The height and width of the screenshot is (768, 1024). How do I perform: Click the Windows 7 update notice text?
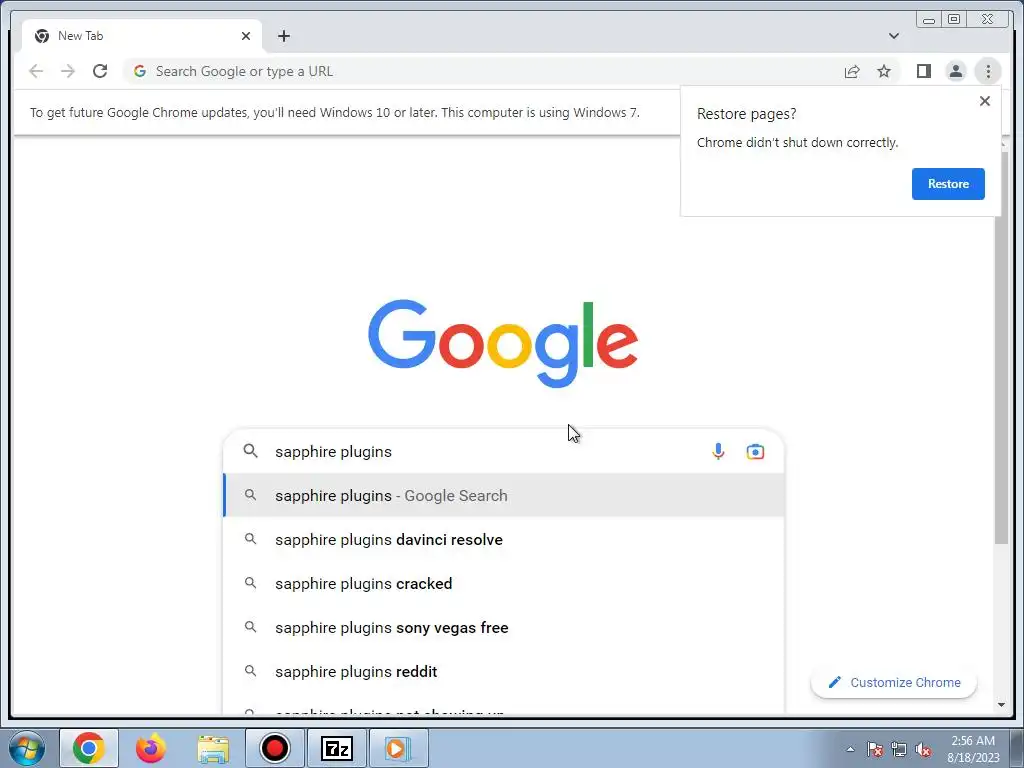coord(334,112)
